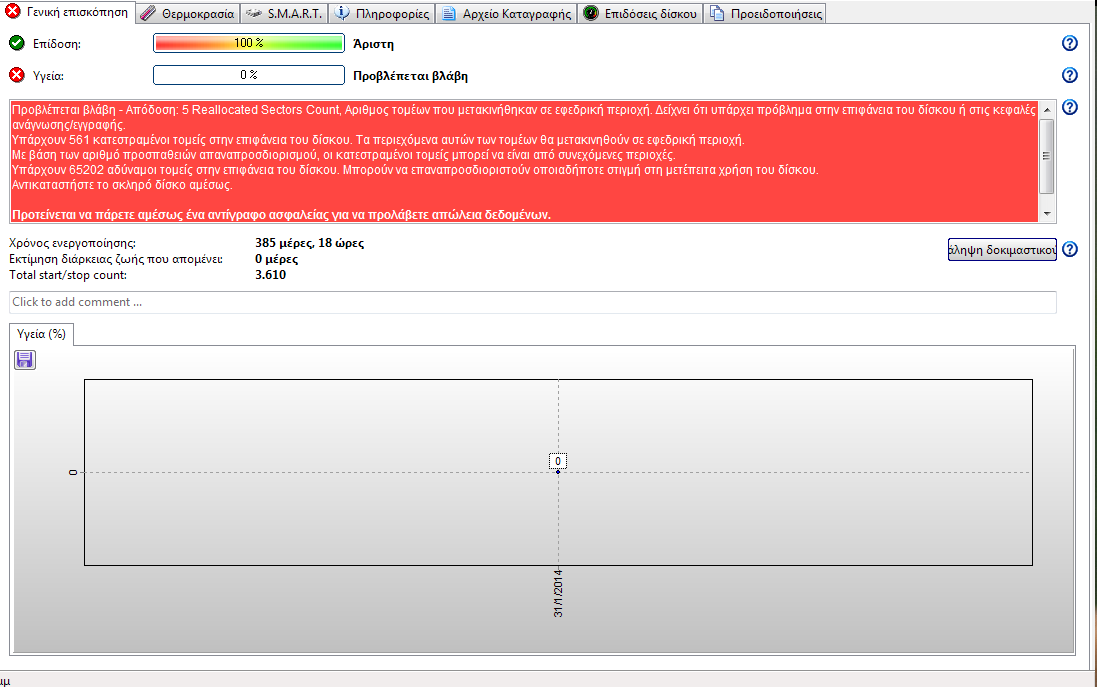
Task: Select the Υγεία (%) graph tab
Action: point(41,334)
